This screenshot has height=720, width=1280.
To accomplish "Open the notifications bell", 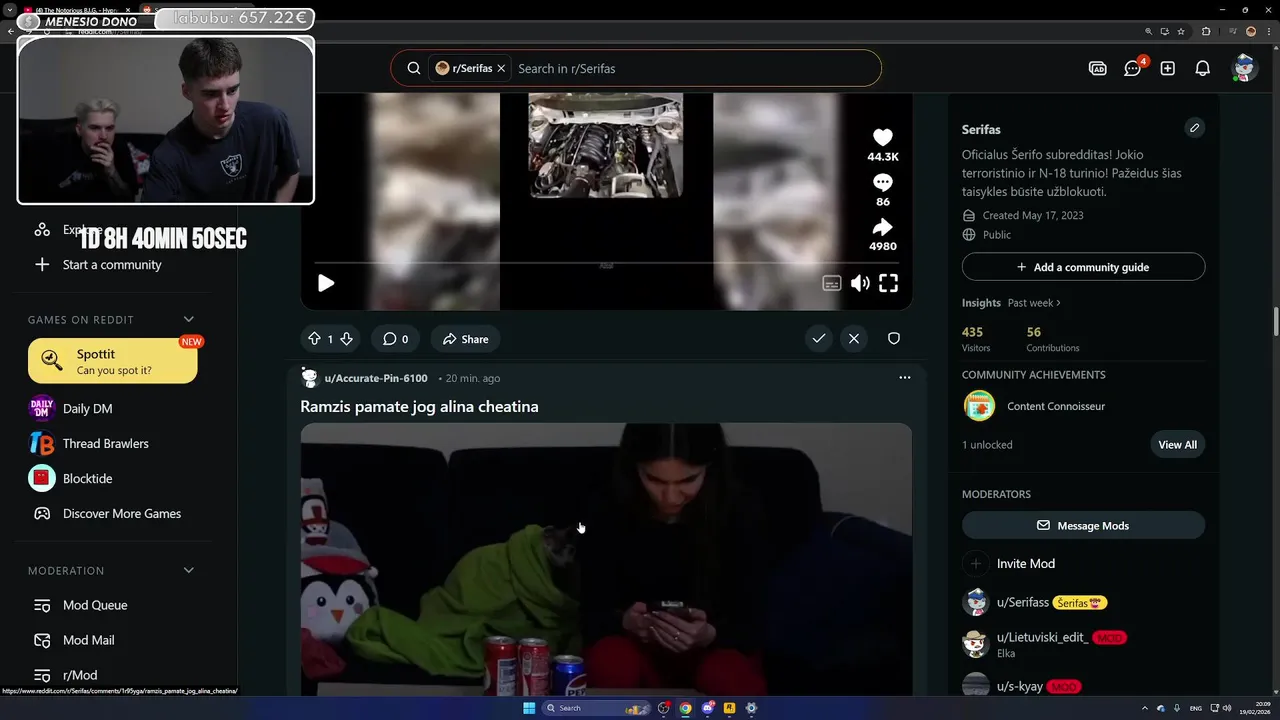I will pos(1203,68).
